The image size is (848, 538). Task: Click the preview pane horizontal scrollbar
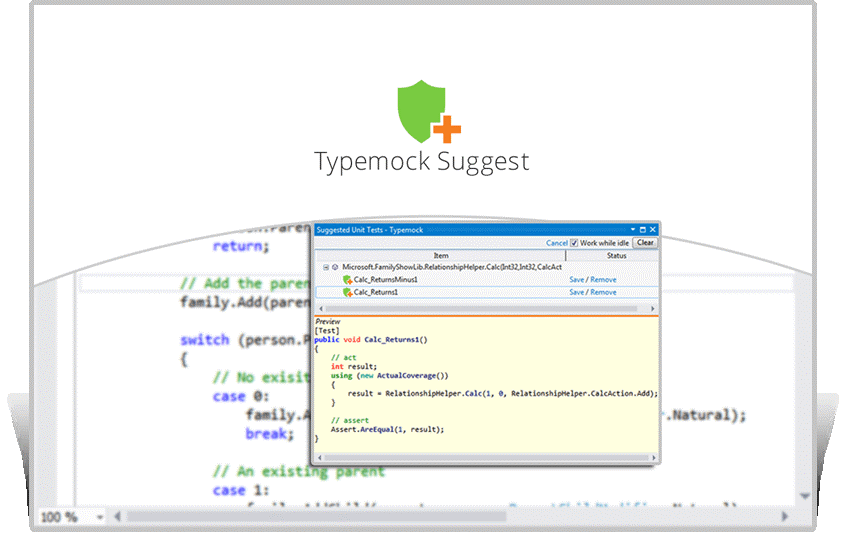pyautogui.click(x=486, y=458)
